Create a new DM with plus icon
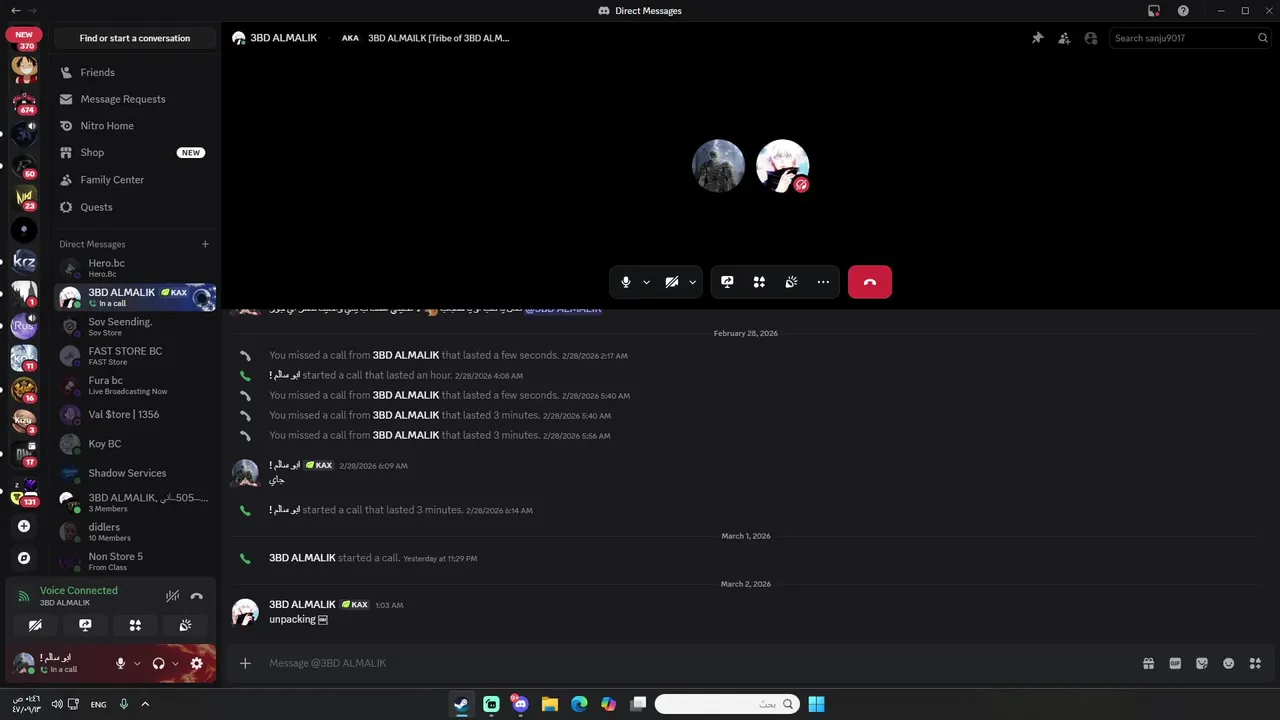1280x720 pixels. point(205,244)
